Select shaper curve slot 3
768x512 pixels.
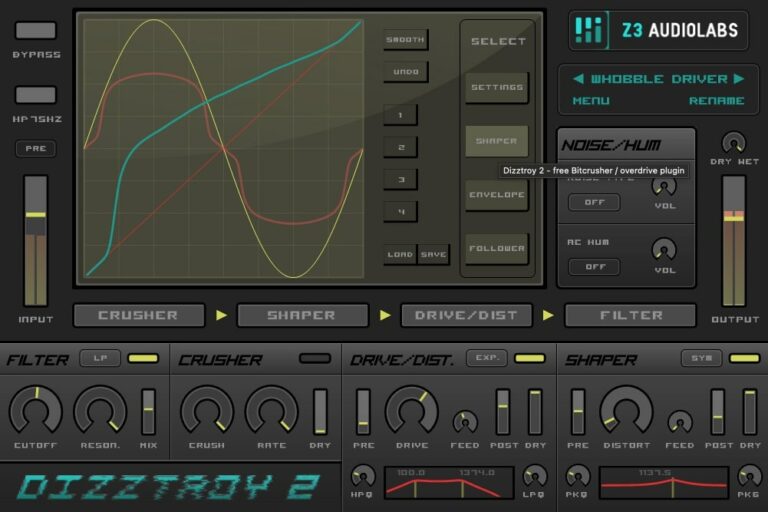pyautogui.click(x=400, y=179)
